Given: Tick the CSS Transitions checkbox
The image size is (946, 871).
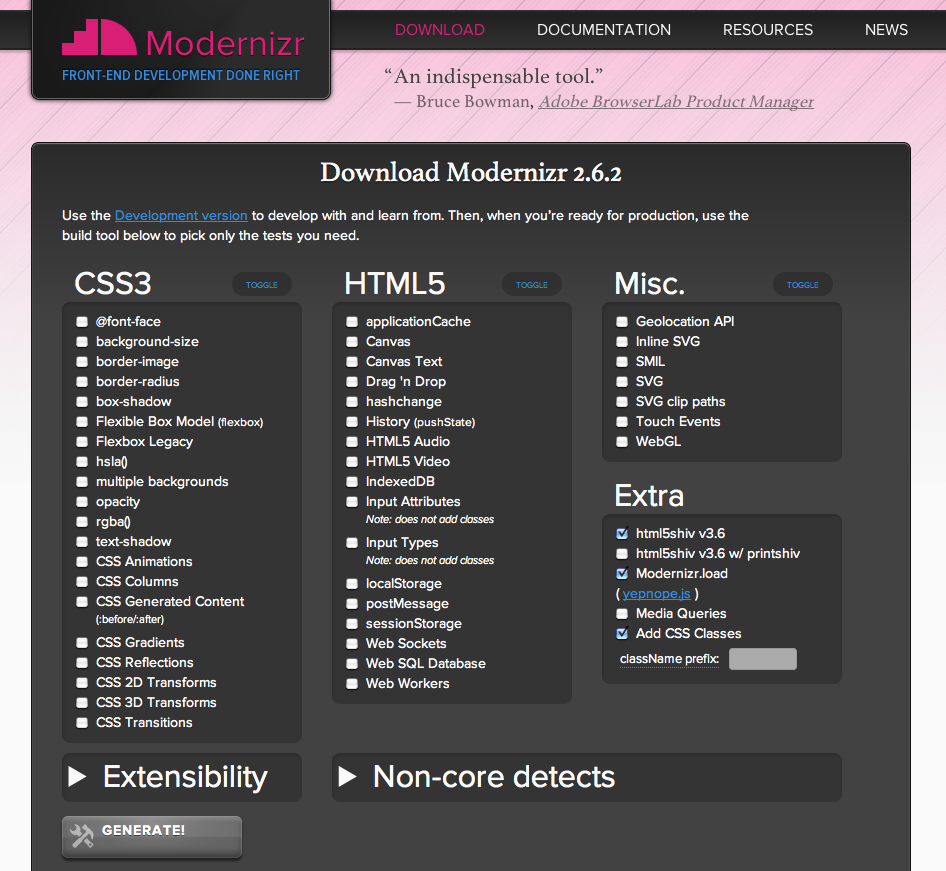Looking at the screenshot, I should point(82,723).
